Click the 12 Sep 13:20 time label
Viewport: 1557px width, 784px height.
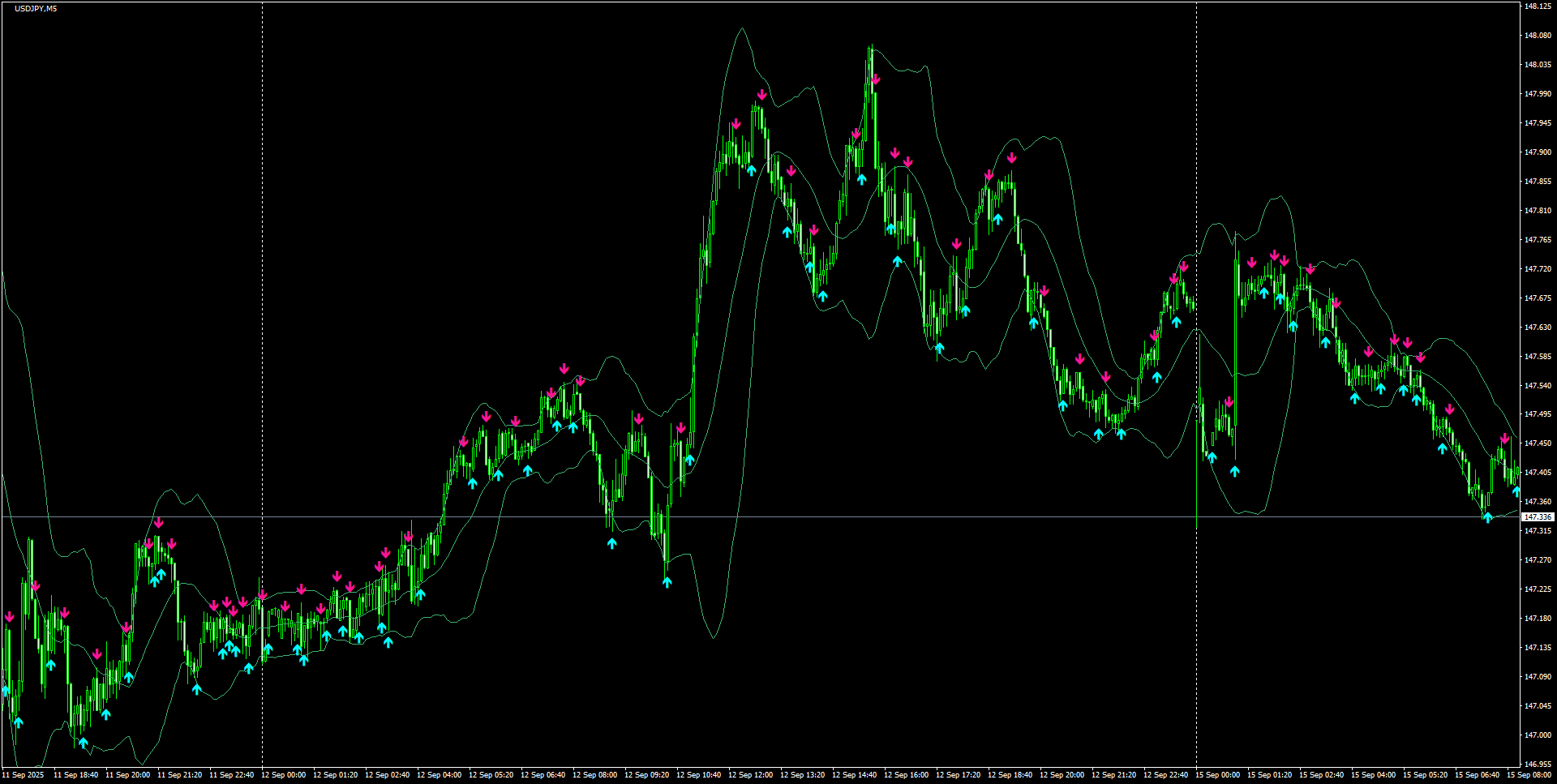[x=802, y=775]
